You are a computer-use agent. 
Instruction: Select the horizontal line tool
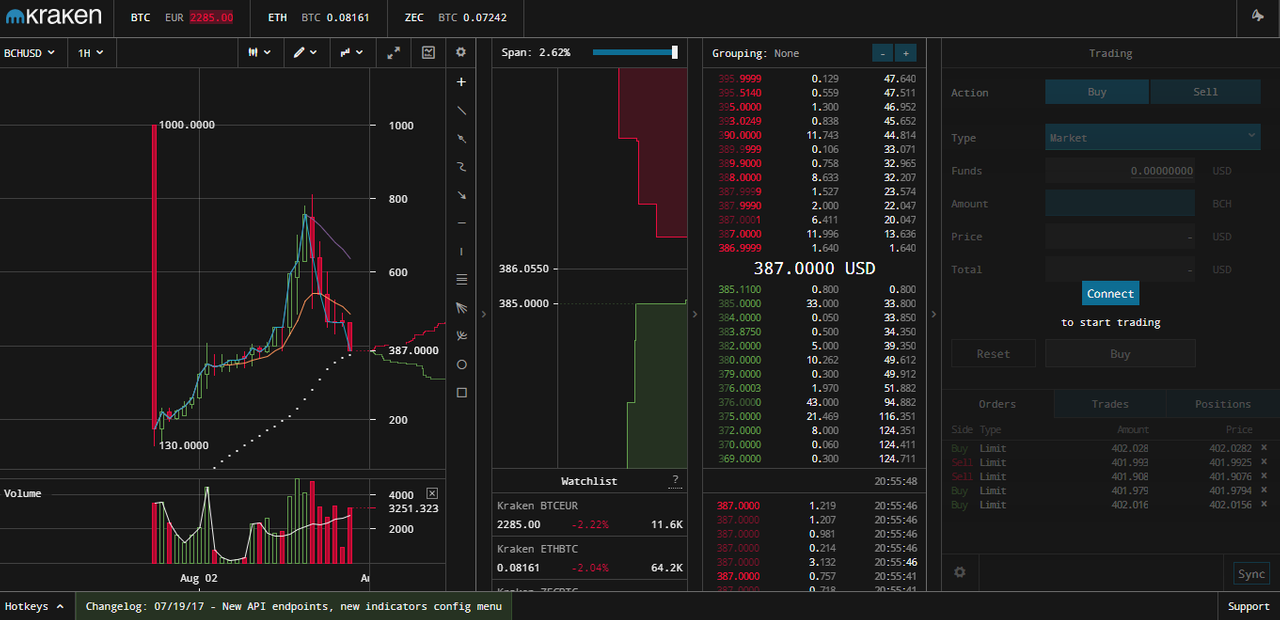pyautogui.click(x=461, y=223)
